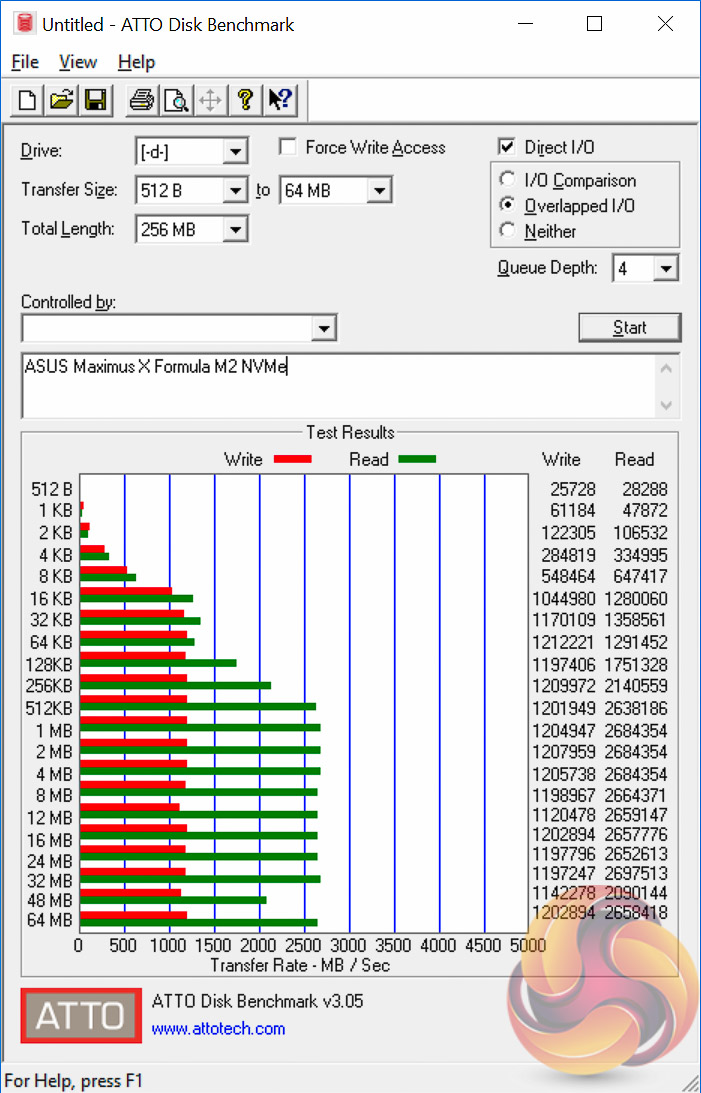Click the green Read legend swatch
701x1093 pixels.
point(417,459)
